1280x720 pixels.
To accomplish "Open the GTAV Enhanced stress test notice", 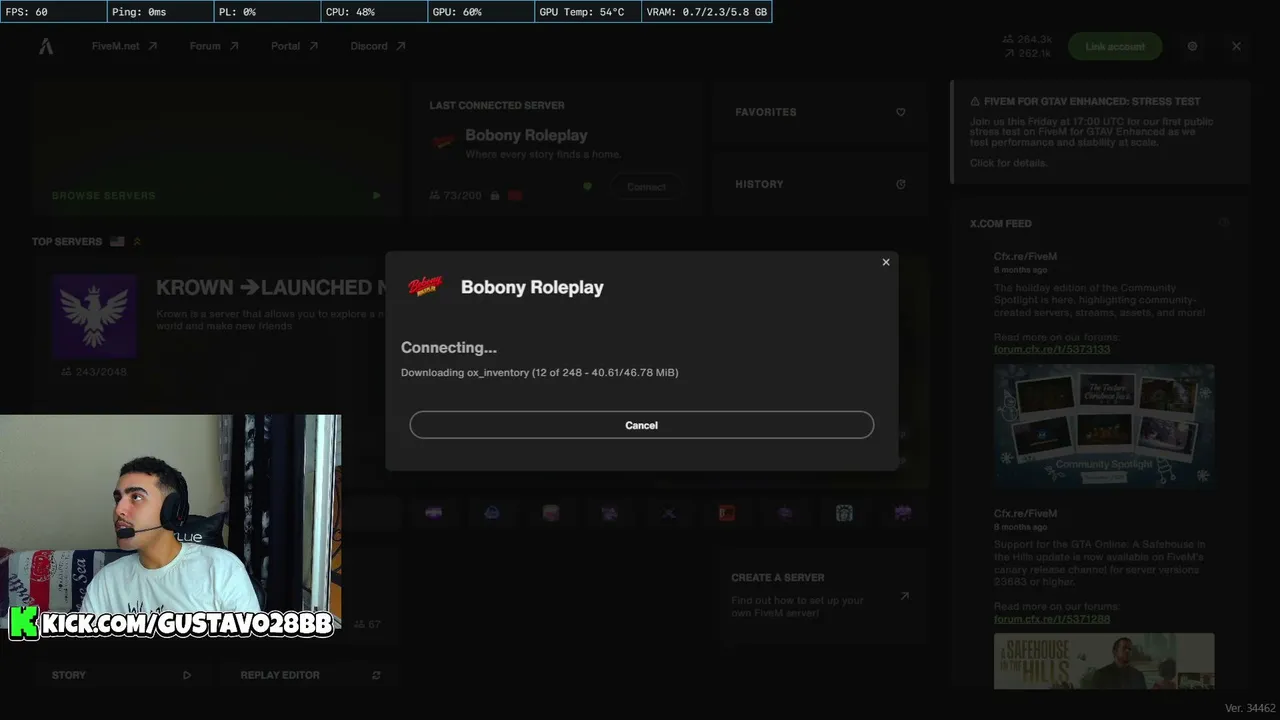I will click(1100, 132).
